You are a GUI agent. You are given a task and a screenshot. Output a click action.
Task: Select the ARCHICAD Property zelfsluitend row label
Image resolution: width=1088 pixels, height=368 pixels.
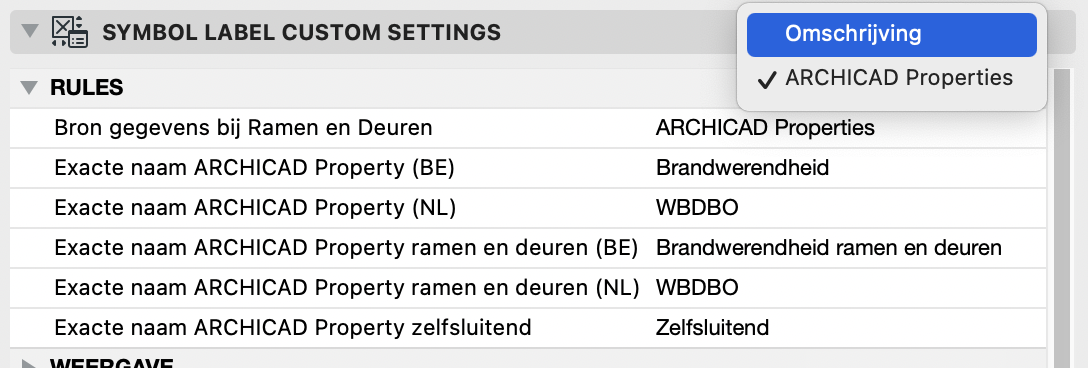[293, 328]
